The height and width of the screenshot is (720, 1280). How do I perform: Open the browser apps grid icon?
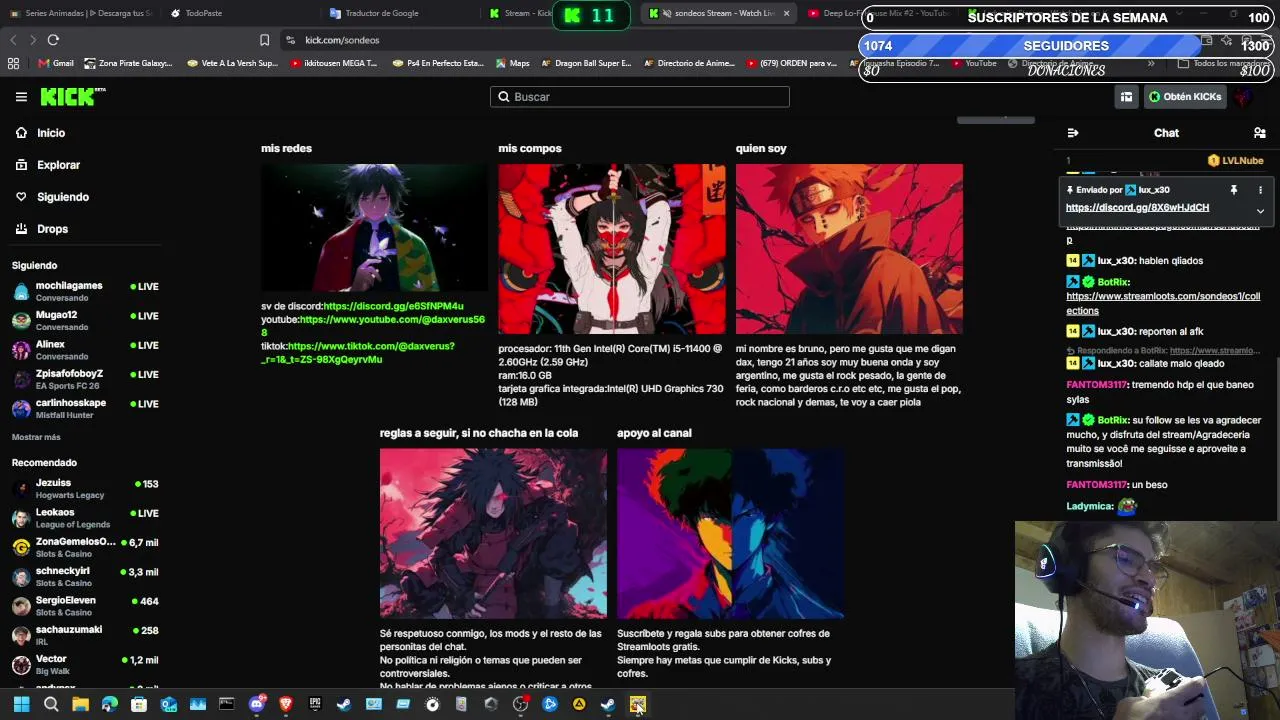click(13, 63)
